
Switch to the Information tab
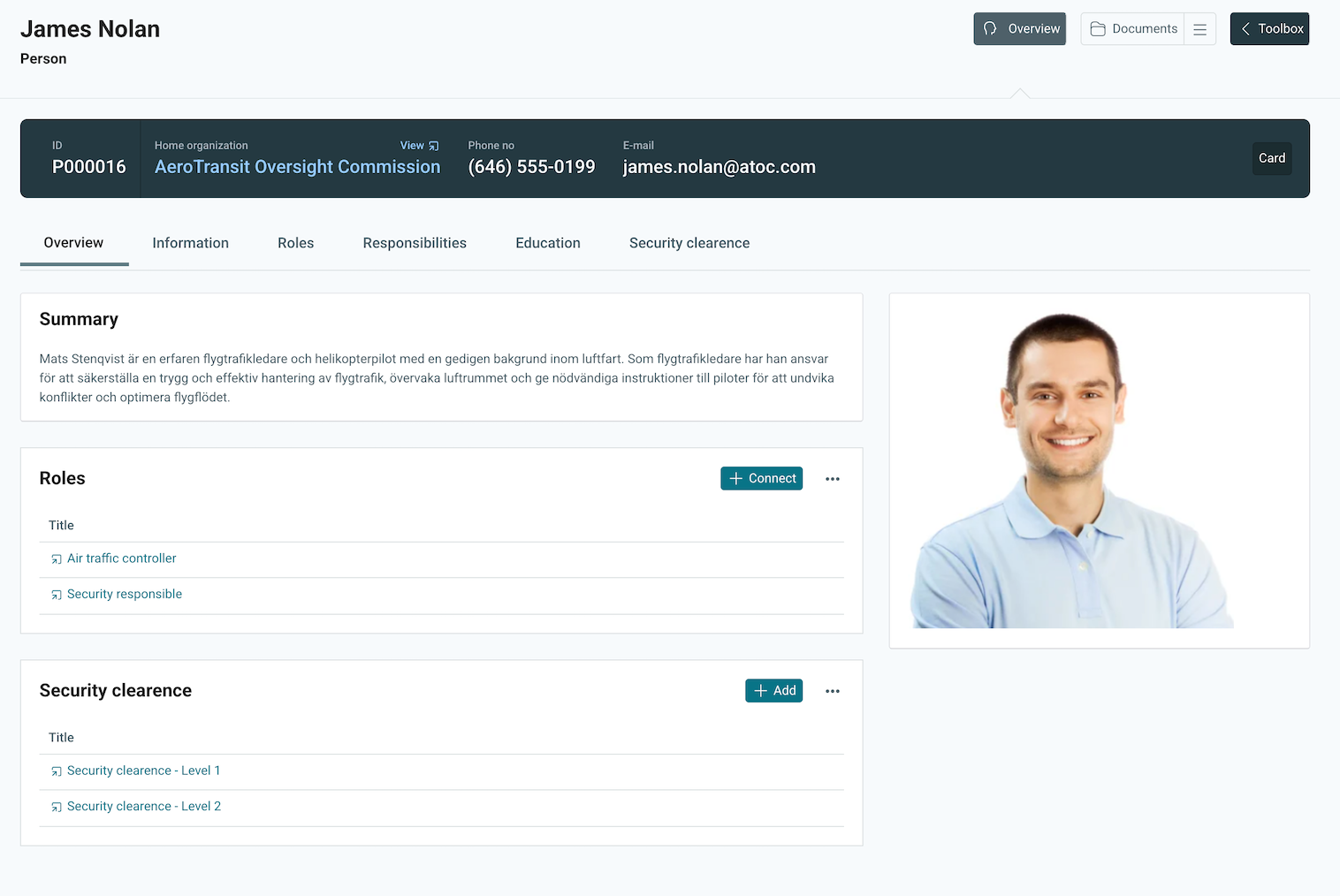coord(190,243)
